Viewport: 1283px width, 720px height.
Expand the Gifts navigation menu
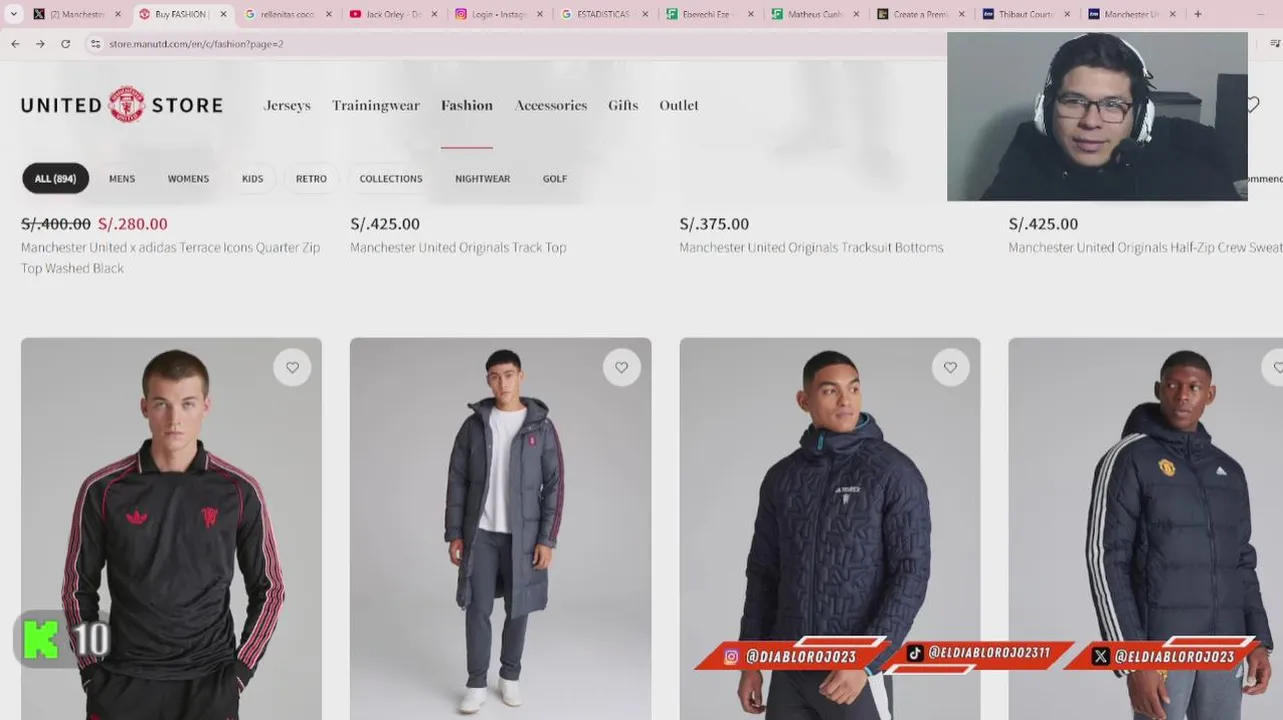(x=623, y=105)
